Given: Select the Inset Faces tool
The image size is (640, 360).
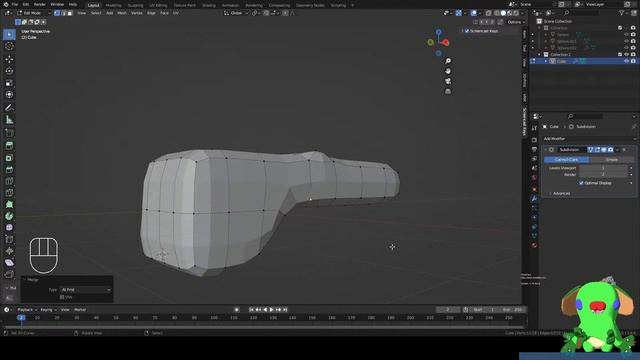Looking at the screenshot, I should [x=9, y=158].
